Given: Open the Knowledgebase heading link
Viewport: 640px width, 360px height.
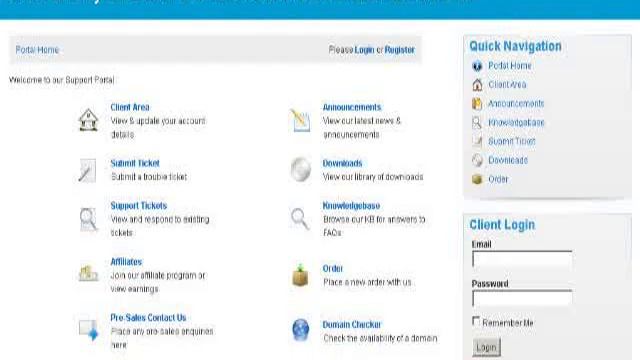Looking at the screenshot, I should 351,206.
